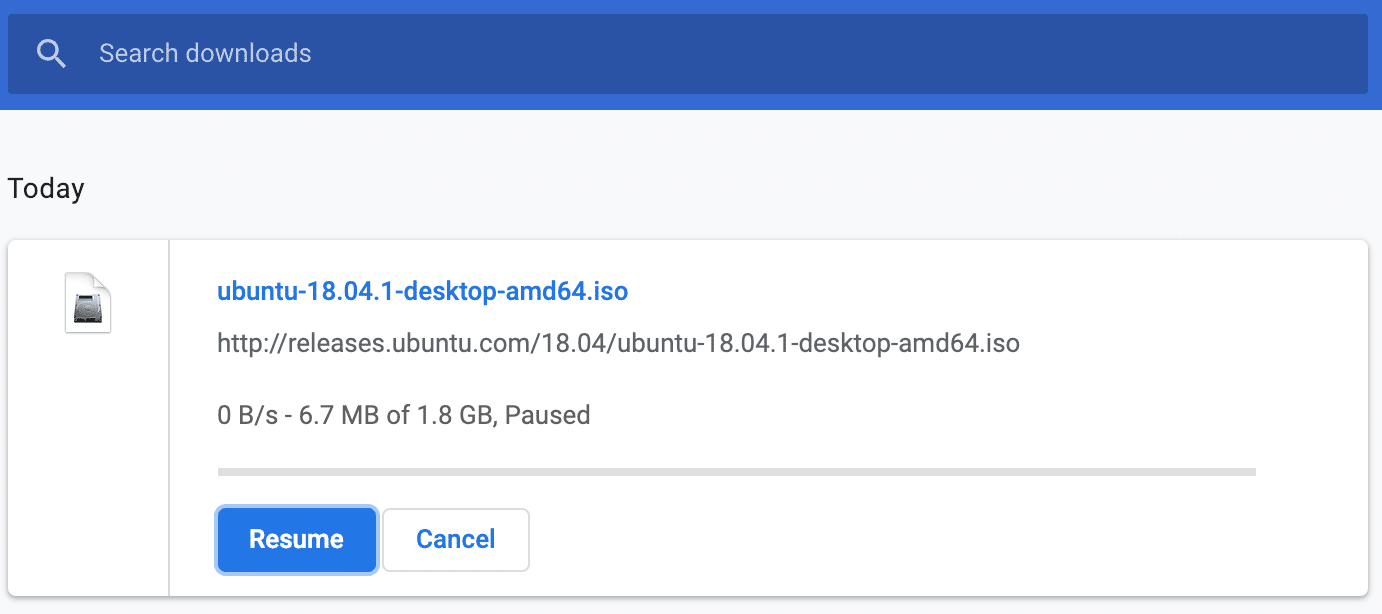Click the paused download status text

403,414
